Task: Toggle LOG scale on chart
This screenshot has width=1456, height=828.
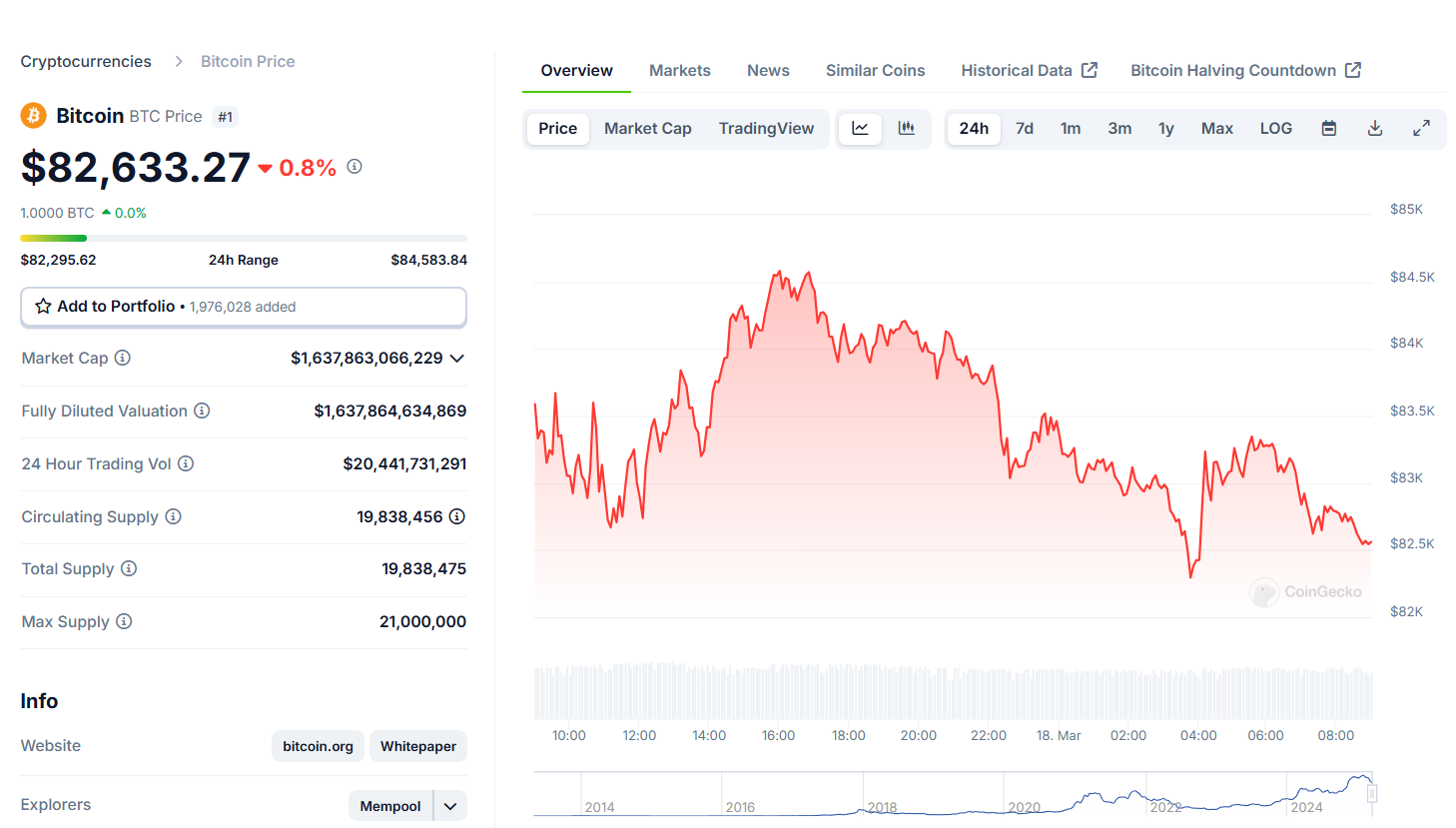Action: pos(1276,128)
